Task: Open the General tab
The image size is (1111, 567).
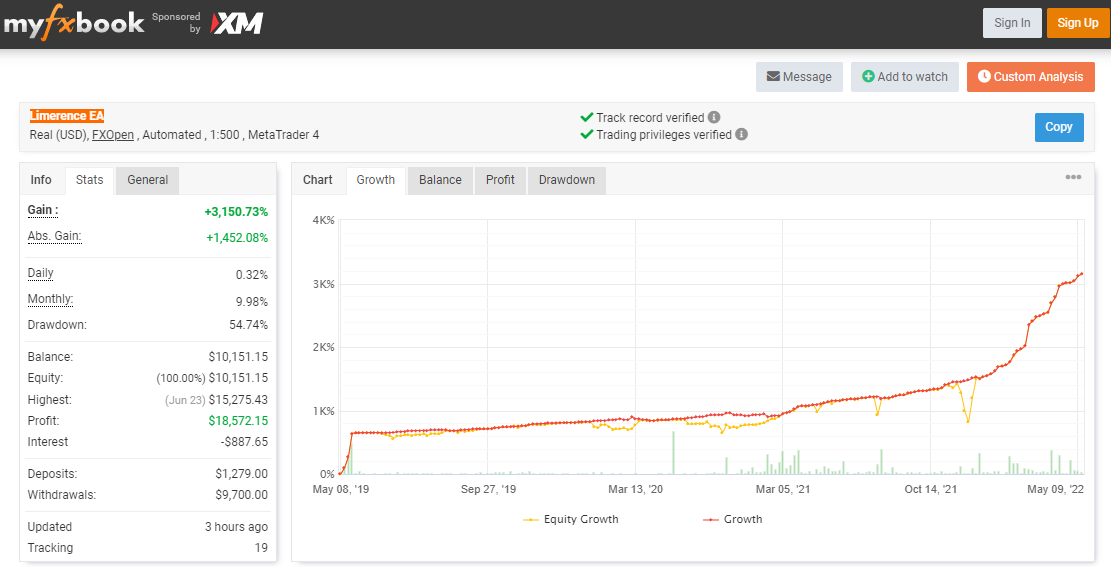Action: [147, 180]
